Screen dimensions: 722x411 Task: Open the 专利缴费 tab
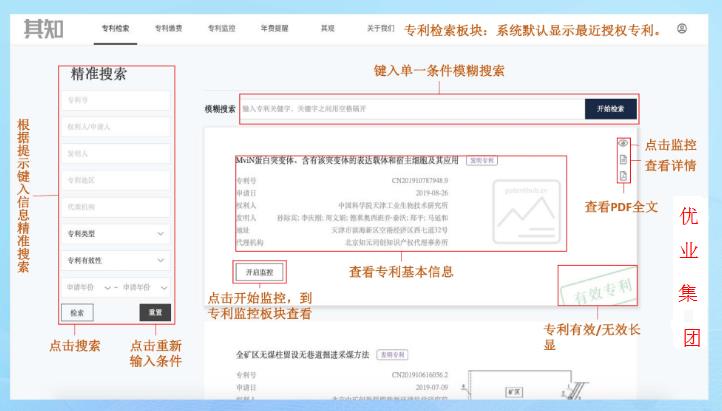point(169,29)
